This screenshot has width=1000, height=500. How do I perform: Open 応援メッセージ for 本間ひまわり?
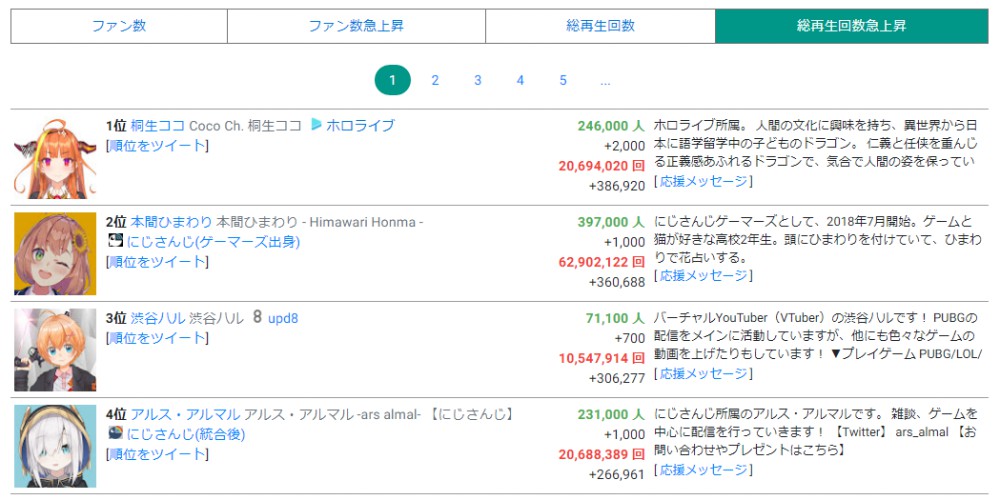pos(703,276)
